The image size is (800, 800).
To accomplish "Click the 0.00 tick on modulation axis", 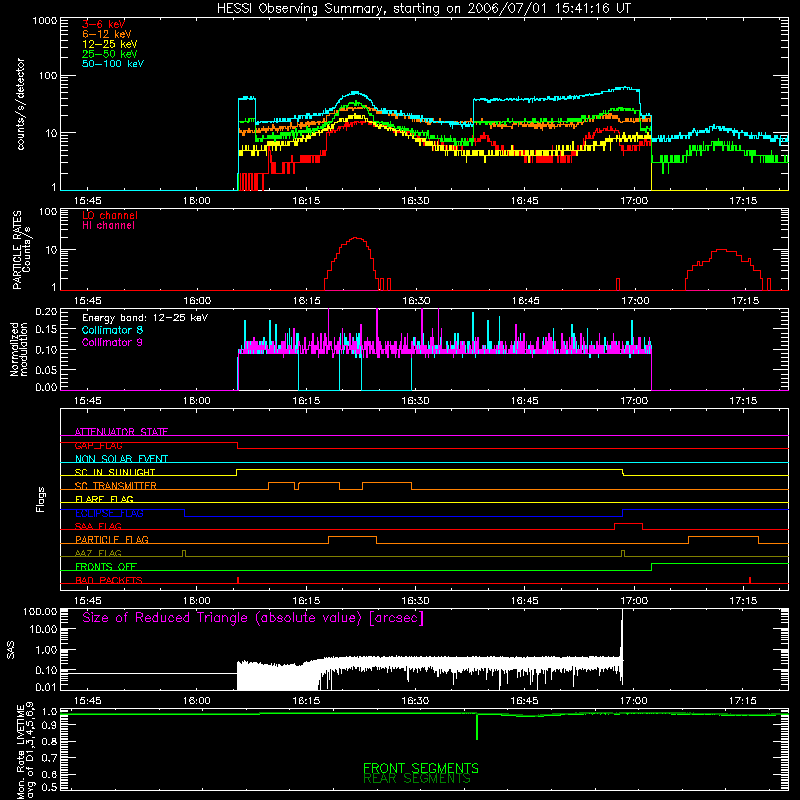I will [x=46, y=387].
